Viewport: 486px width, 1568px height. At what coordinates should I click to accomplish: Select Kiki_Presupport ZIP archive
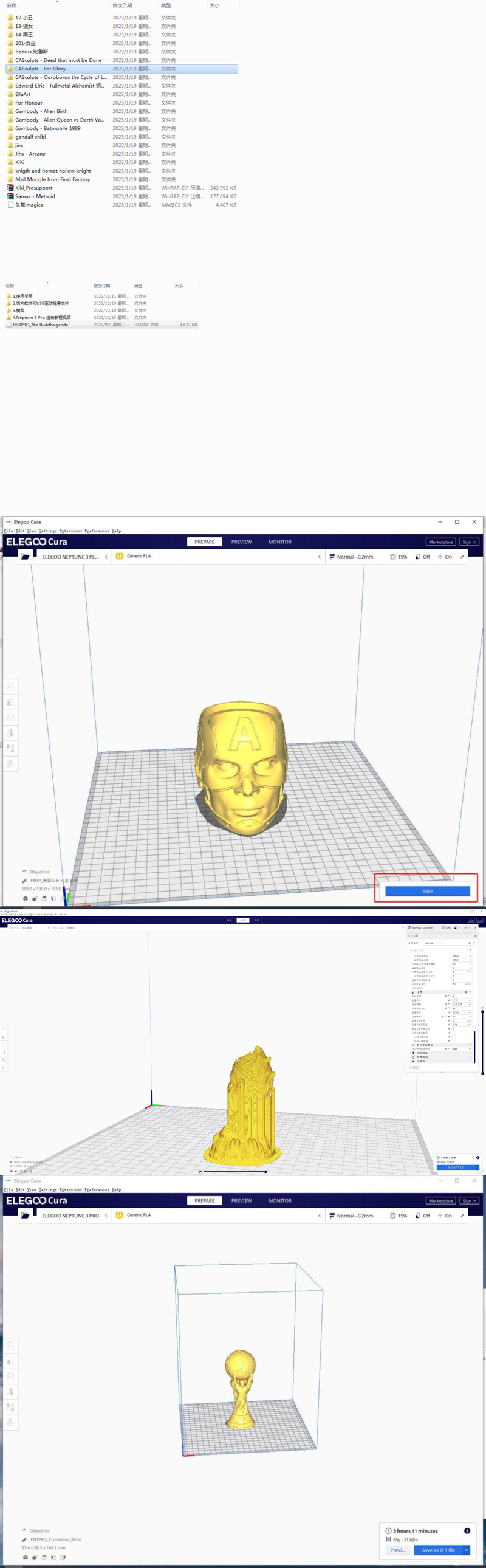click(122, 188)
